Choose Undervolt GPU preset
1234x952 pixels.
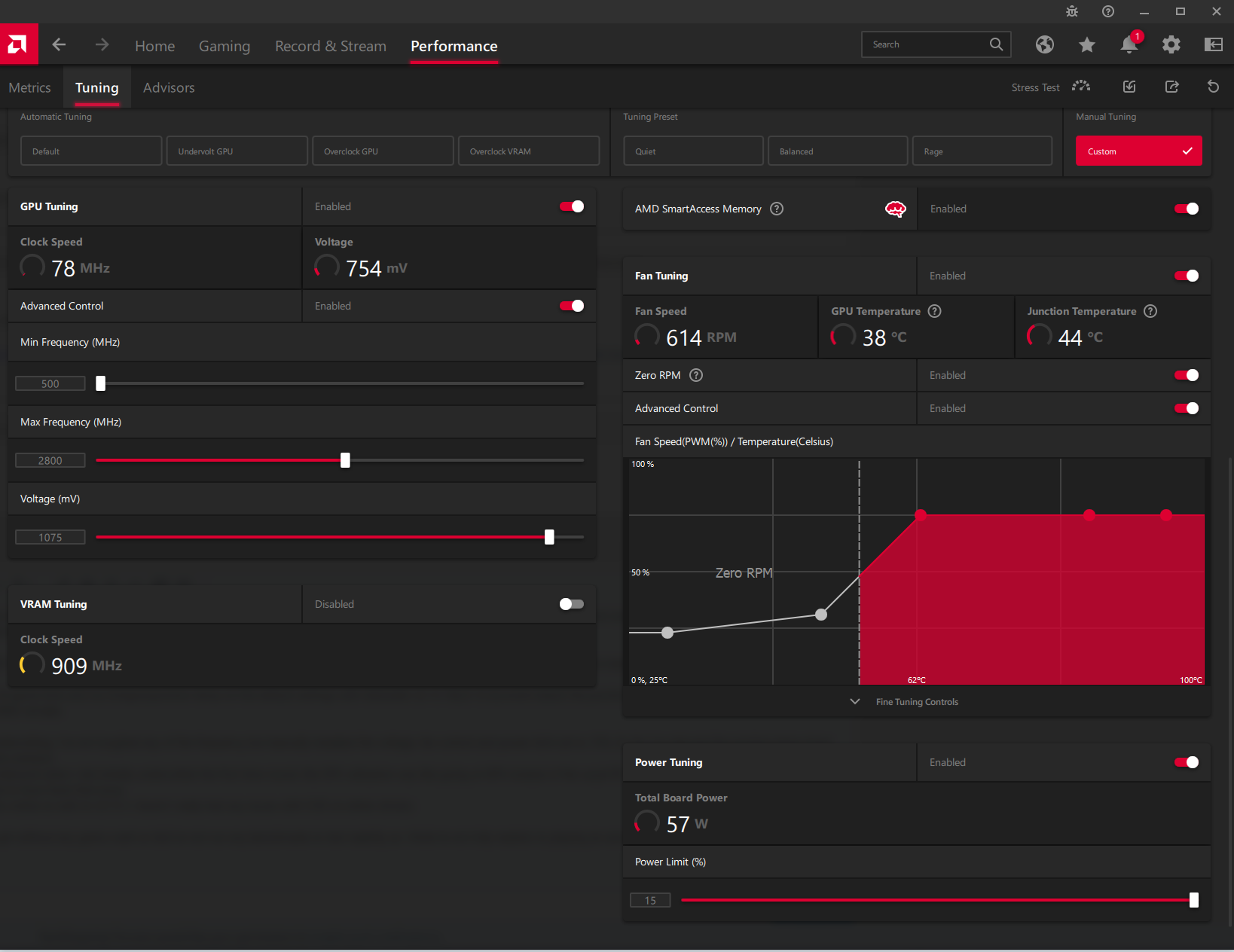[237, 151]
